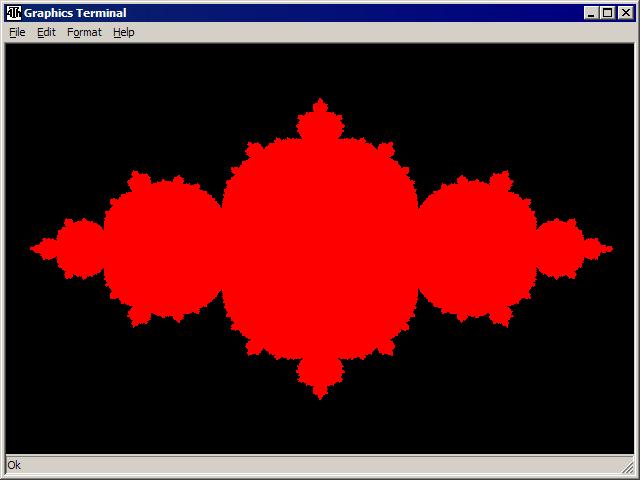
Task: Click the medium red bulb left of center
Action: 162,248
